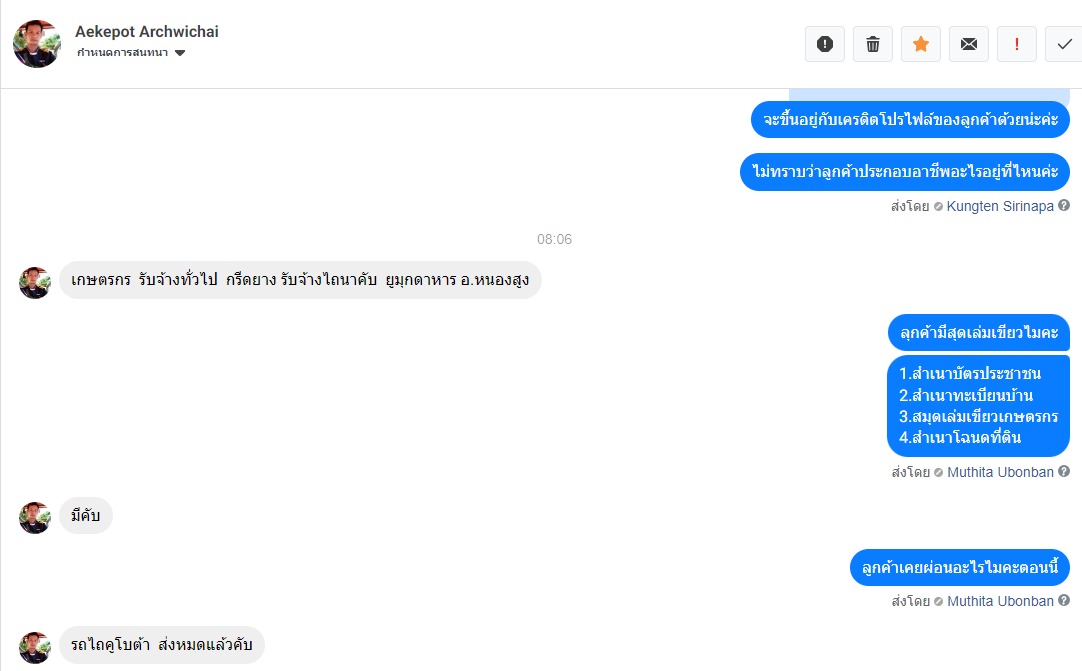Click the help icon beside Kungten Sirinapa
The height and width of the screenshot is (671, 1082).
tap(1064, 205)
